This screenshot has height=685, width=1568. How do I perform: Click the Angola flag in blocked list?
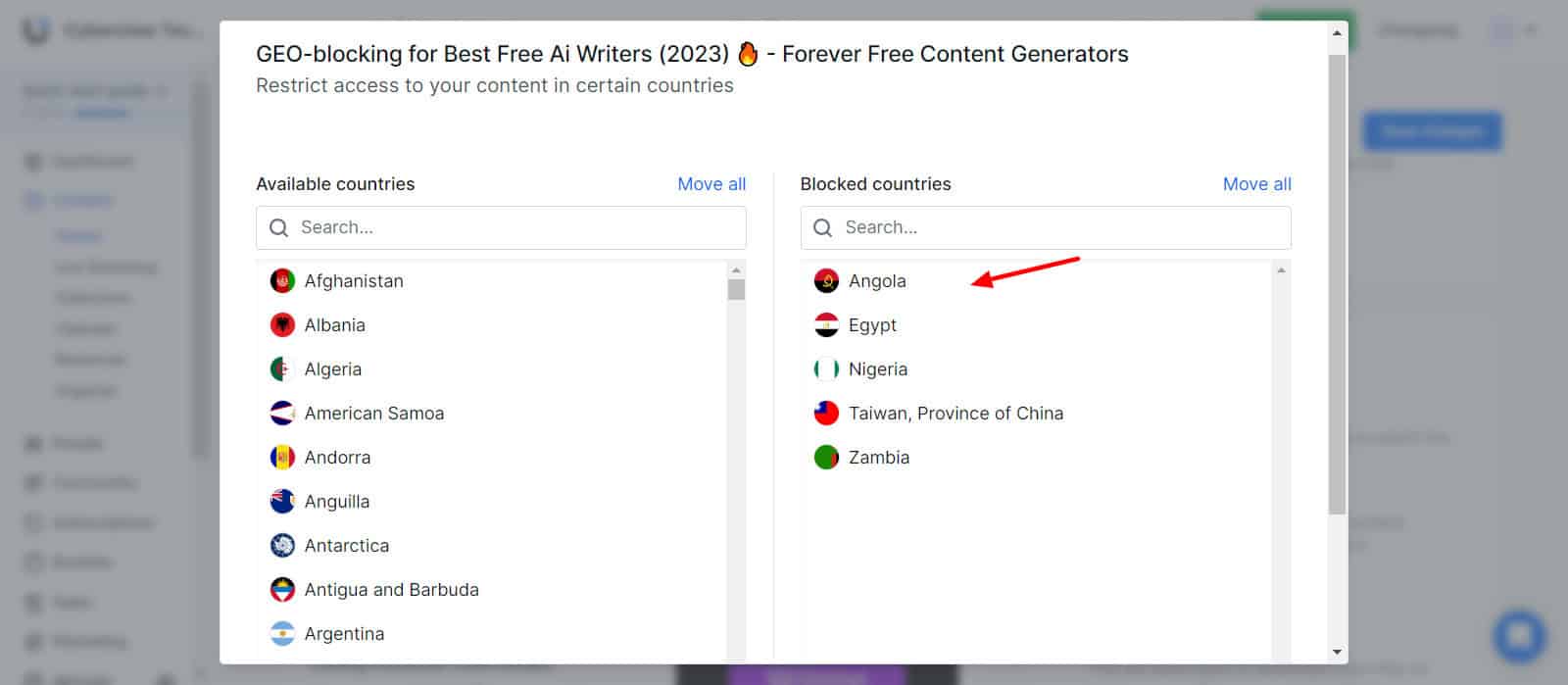coord(826,281)
